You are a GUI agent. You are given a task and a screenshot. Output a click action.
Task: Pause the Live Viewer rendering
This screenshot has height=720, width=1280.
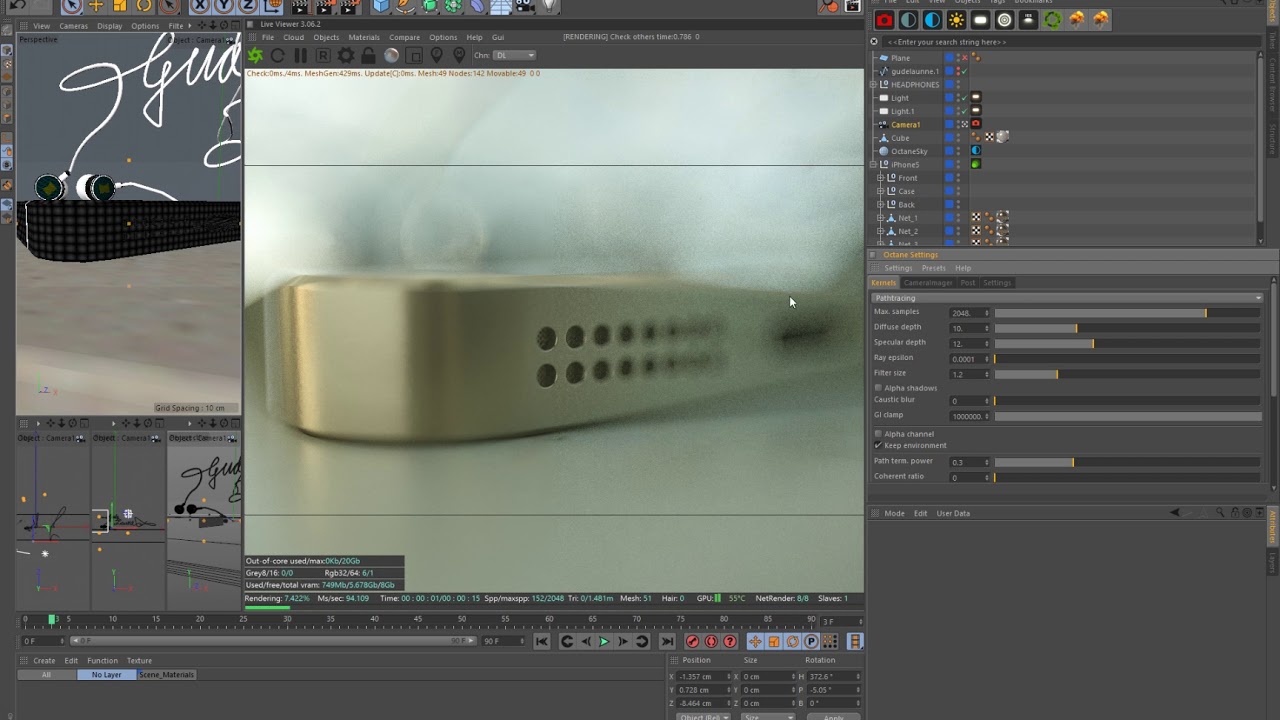click(300, 56)
